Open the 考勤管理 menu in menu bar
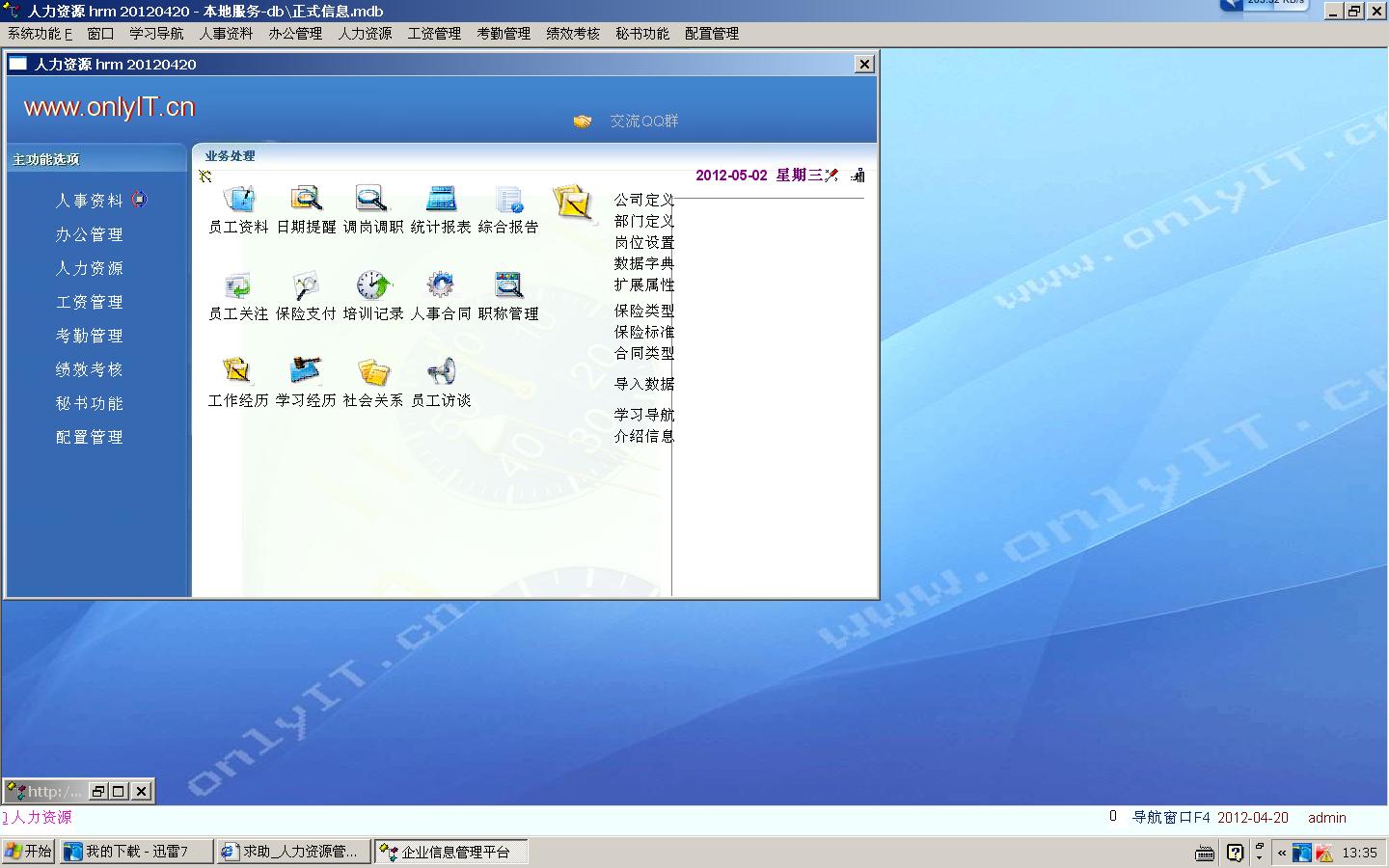 [504, 34]
